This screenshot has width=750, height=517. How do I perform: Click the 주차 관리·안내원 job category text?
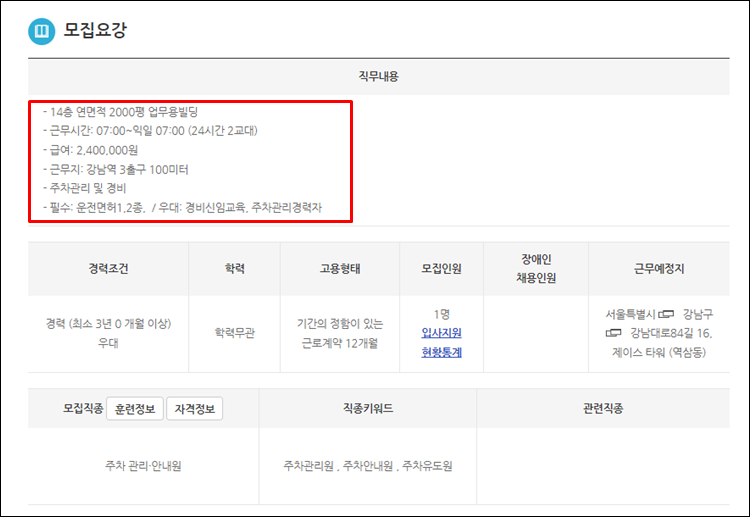pos(143,466)
